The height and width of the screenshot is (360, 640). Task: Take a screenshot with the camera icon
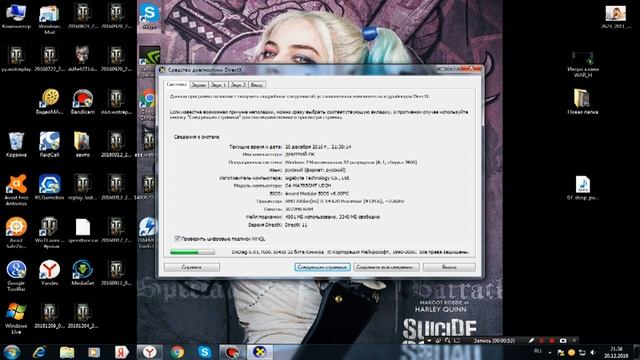(563, 340)
